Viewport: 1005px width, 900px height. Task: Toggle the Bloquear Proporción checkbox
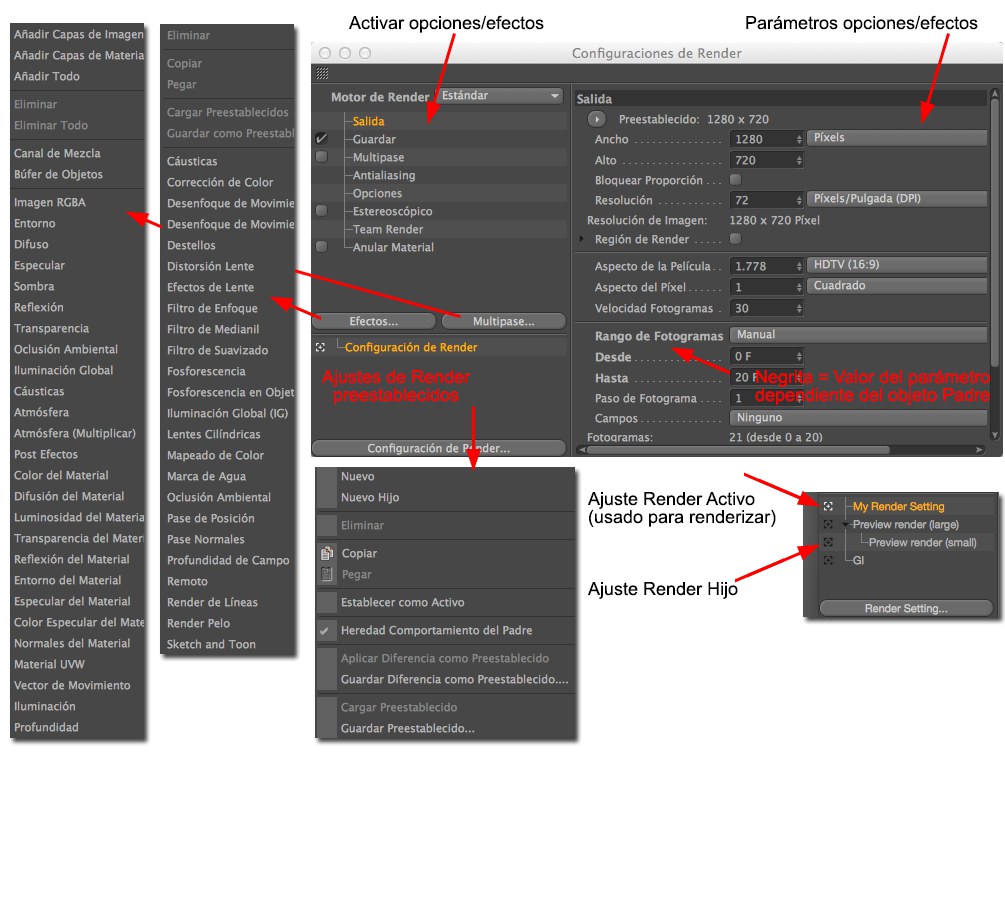736,180
